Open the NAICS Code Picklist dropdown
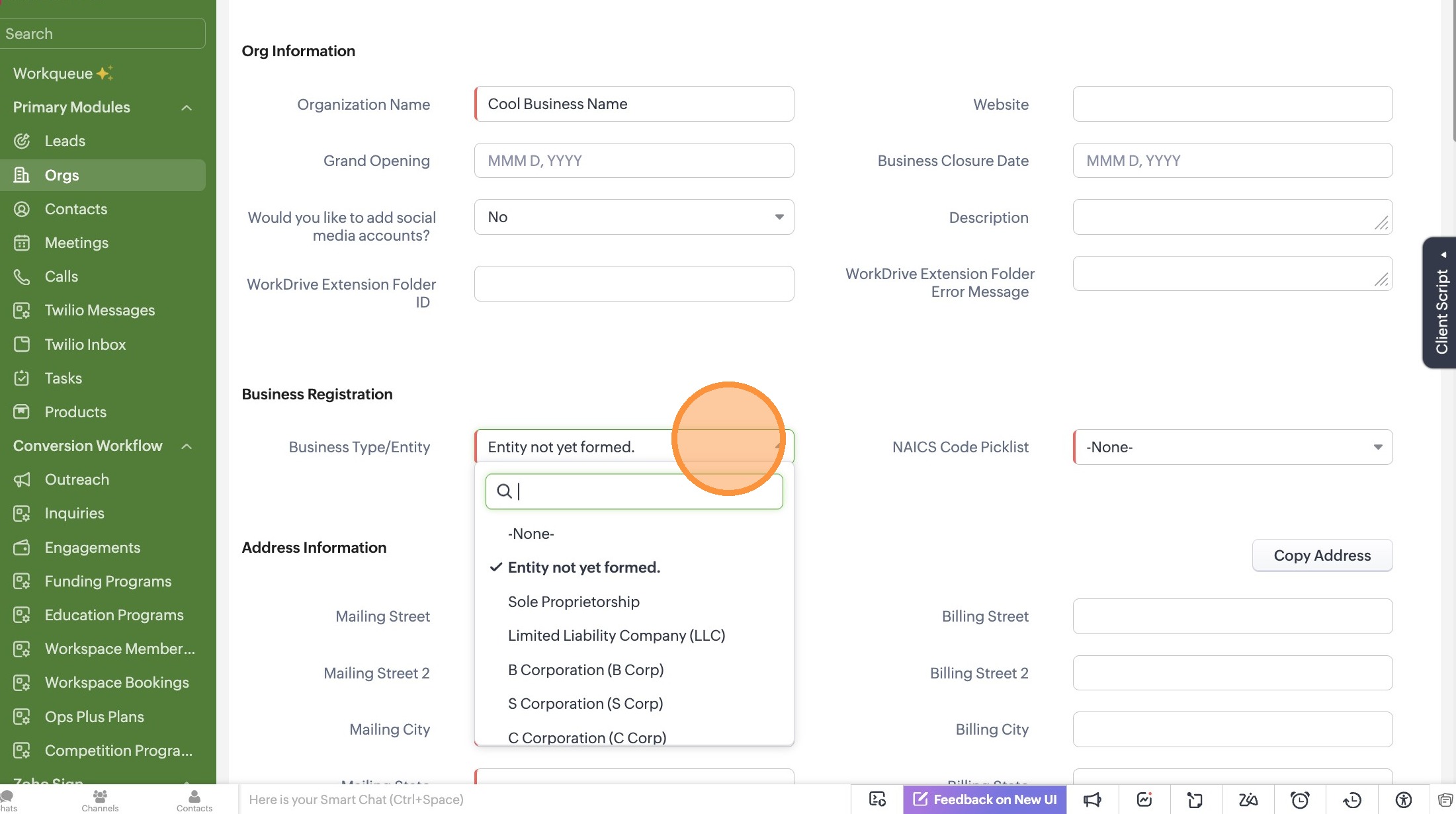Viewport: 1456px width, 814px height. coord(1232,447)
